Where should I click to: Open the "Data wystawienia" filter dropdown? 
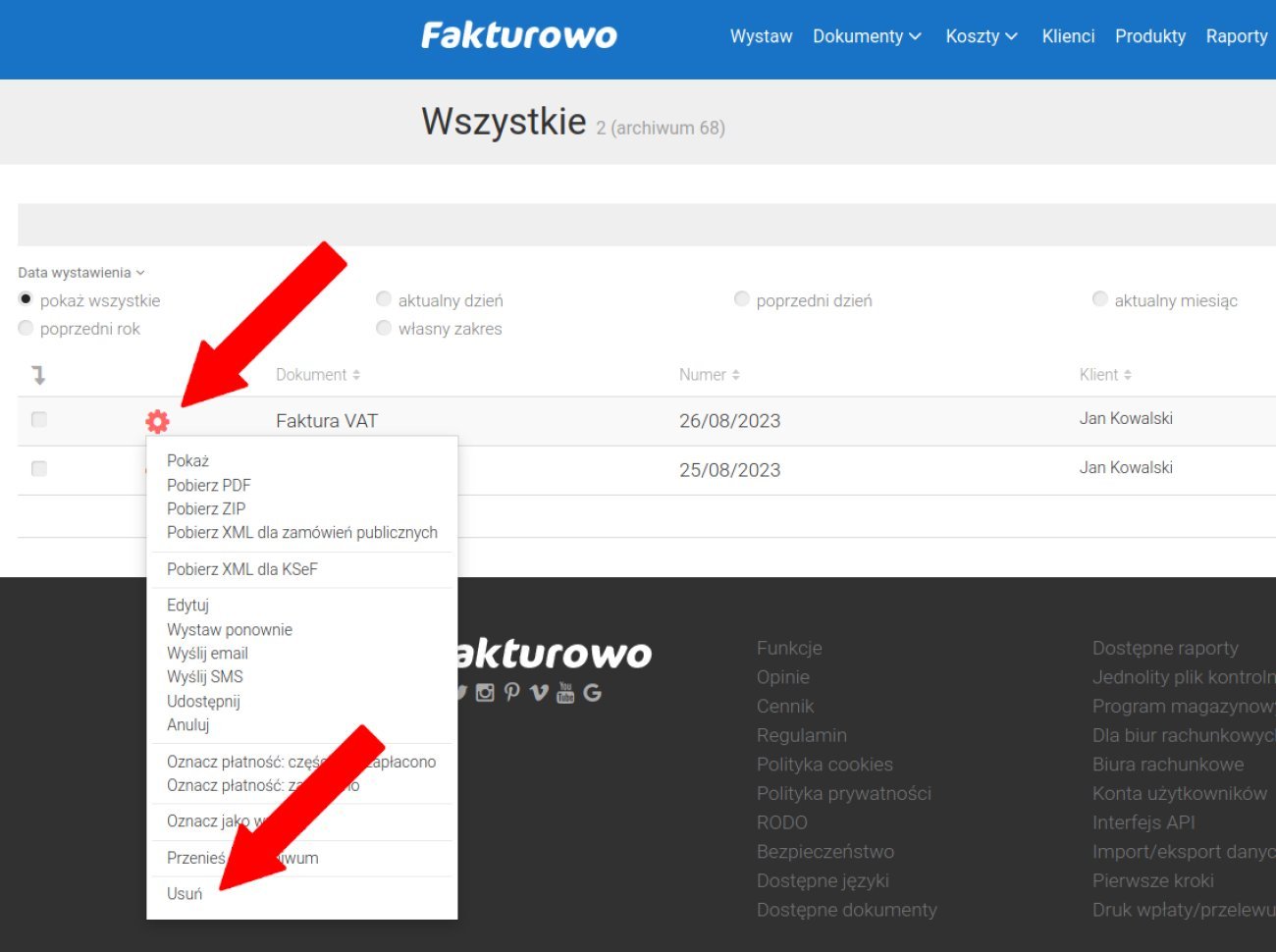pyautogui.click(x=81, y=273)
